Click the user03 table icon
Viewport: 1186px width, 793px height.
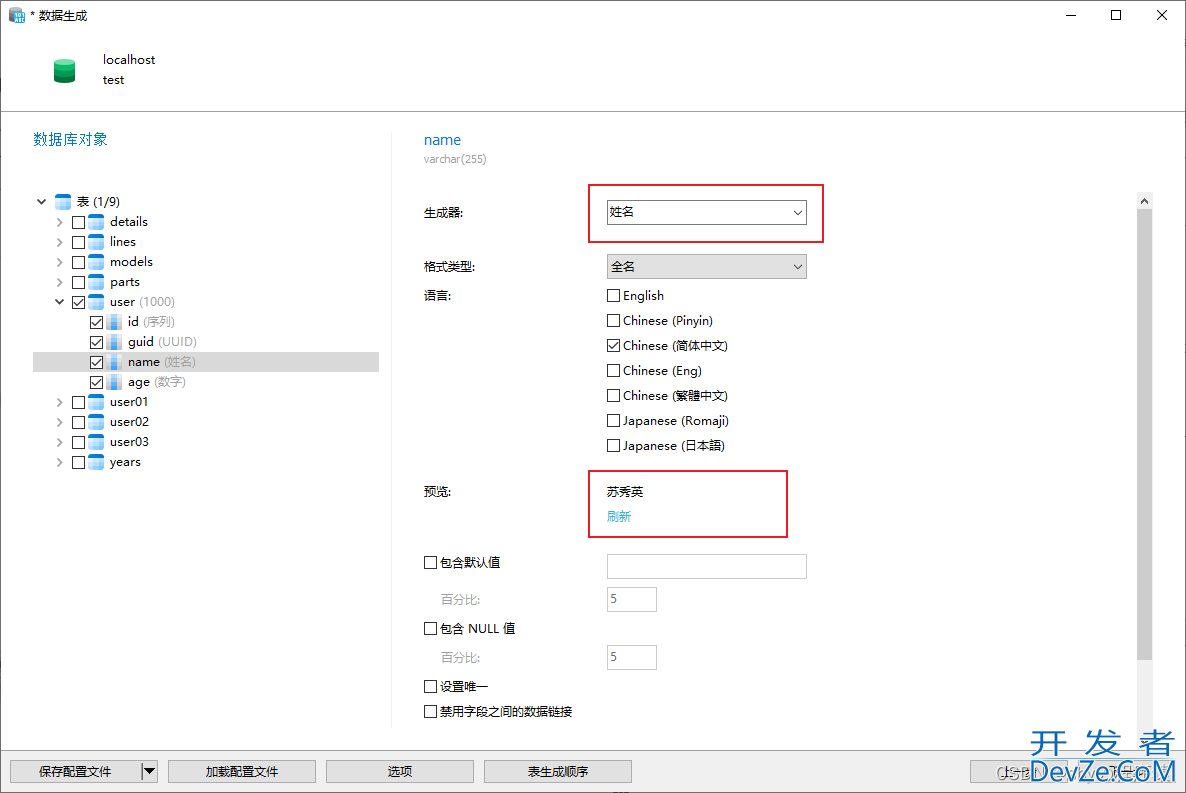96,442
